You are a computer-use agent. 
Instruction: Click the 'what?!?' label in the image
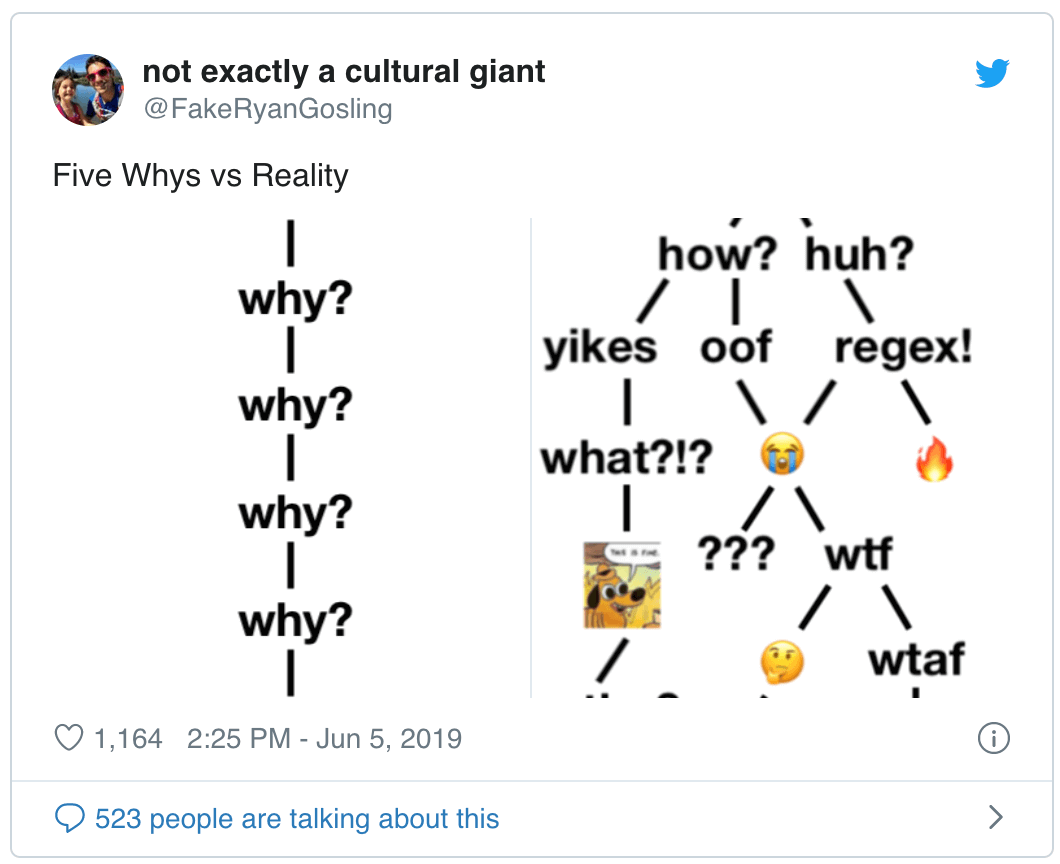click(627, 457)
